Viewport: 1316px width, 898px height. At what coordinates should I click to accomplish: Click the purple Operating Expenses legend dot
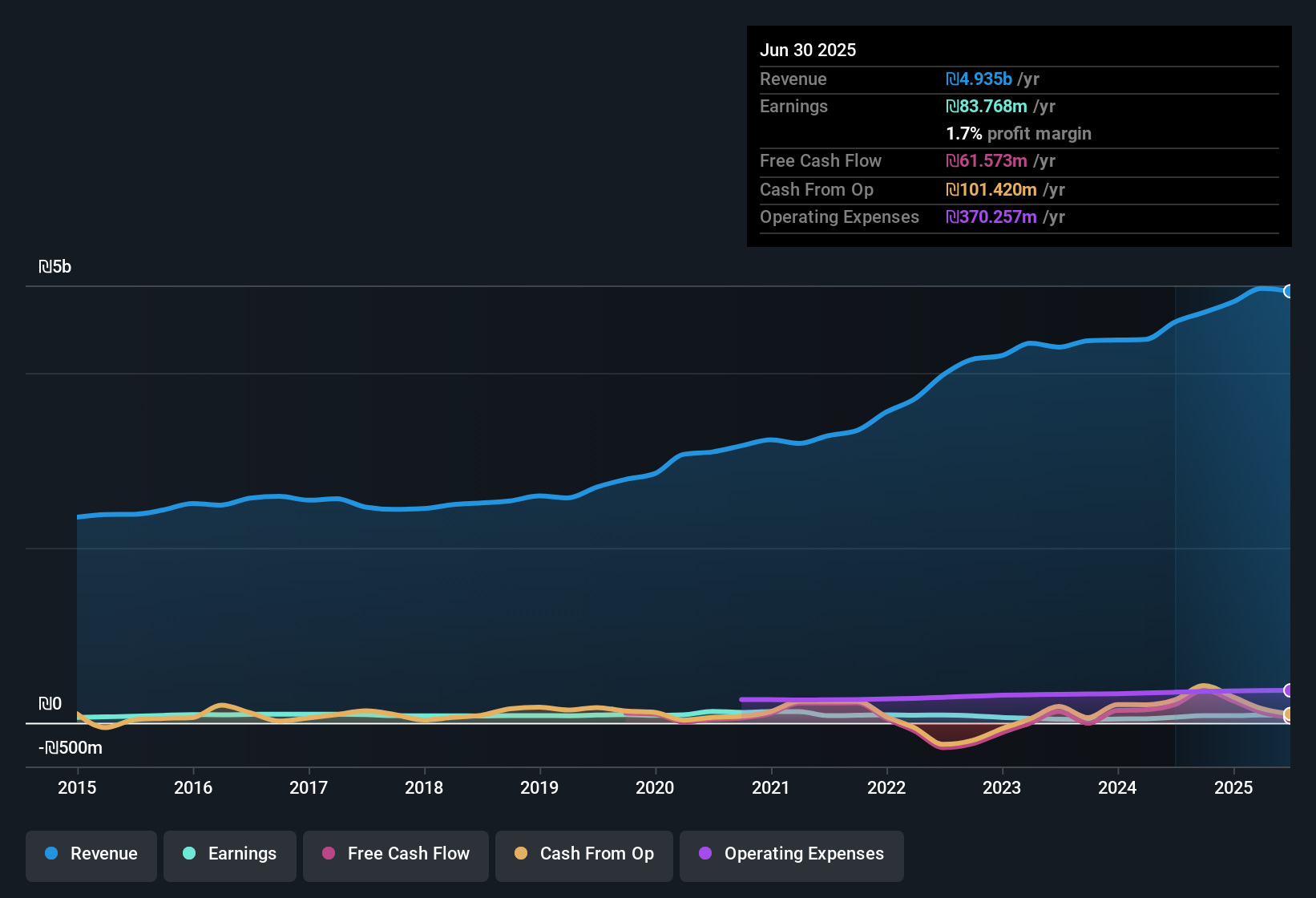point(705,854)
